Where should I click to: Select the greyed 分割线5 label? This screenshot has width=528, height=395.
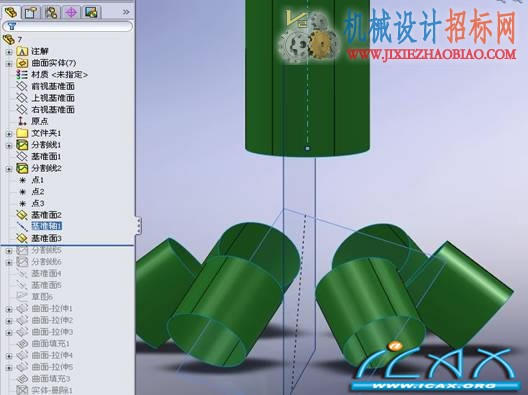click(46, 250)
